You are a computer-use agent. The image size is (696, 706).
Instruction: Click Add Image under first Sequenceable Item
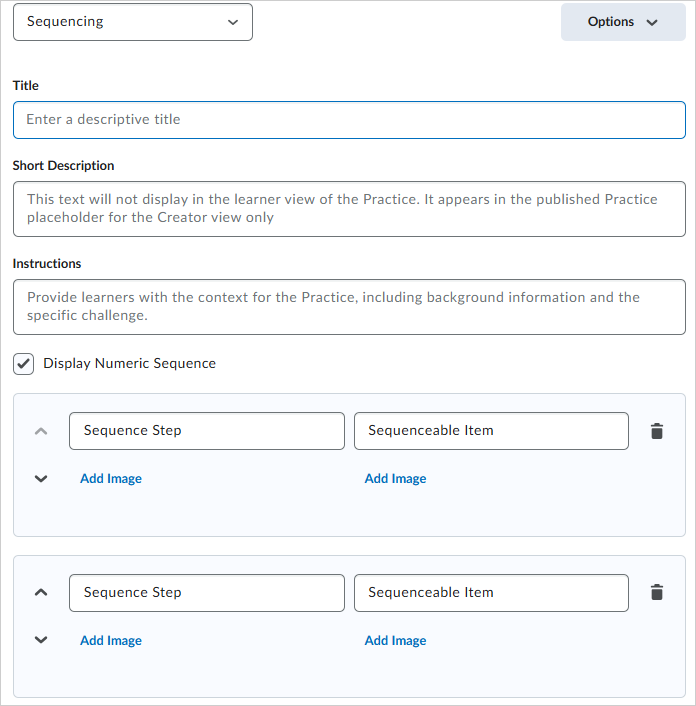click(x=395, y=479)
